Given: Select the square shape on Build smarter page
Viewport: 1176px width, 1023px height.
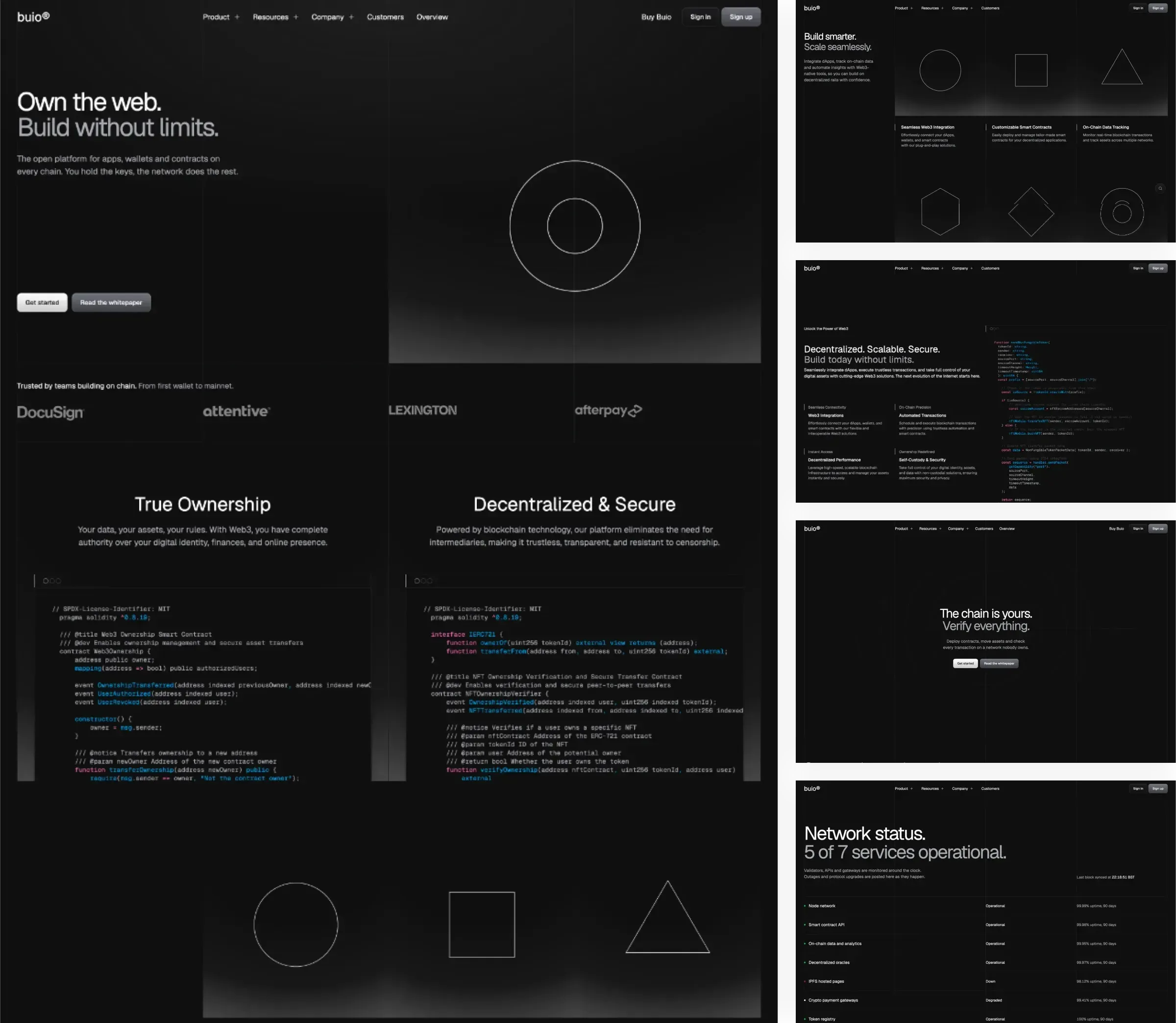Looking at the screenshot, I should pyautogui.click(x=1031, y=70).
